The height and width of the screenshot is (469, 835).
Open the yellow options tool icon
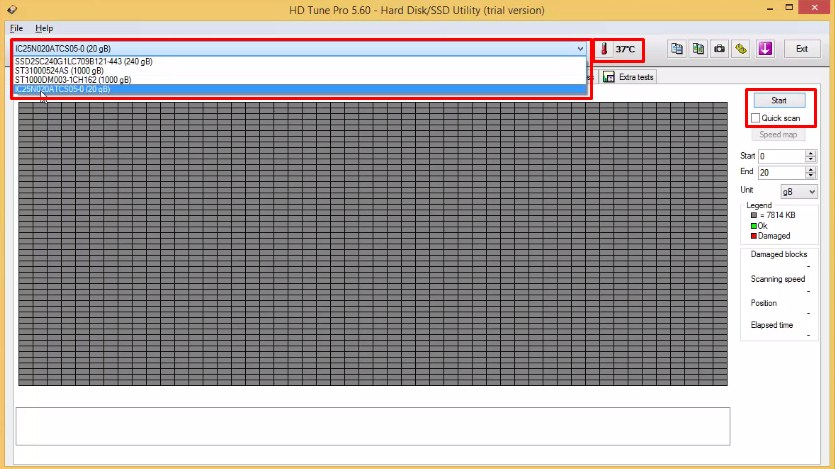pos(741,48)
